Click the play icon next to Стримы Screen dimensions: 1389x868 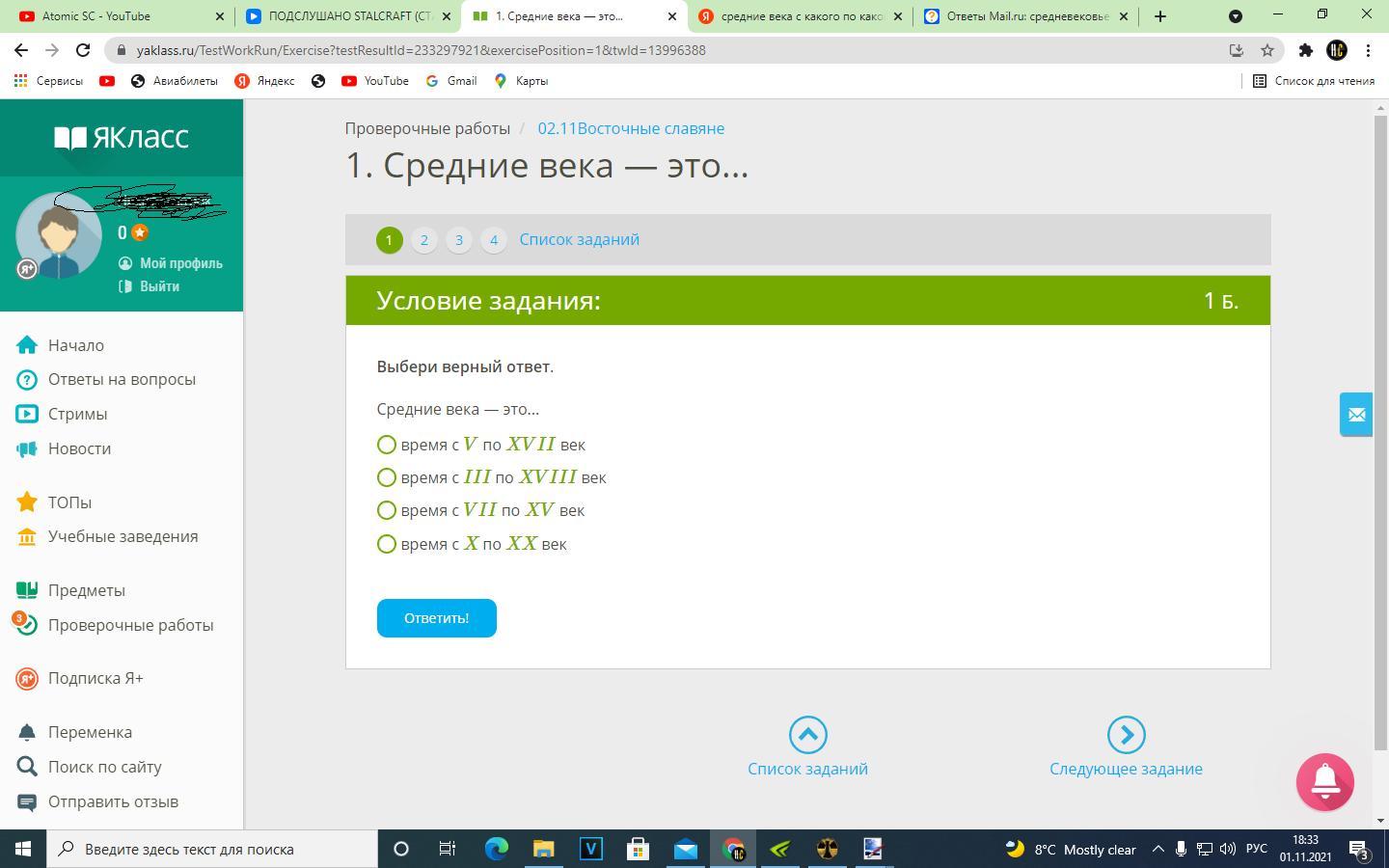pyautogui.click(x=27, y=414)
